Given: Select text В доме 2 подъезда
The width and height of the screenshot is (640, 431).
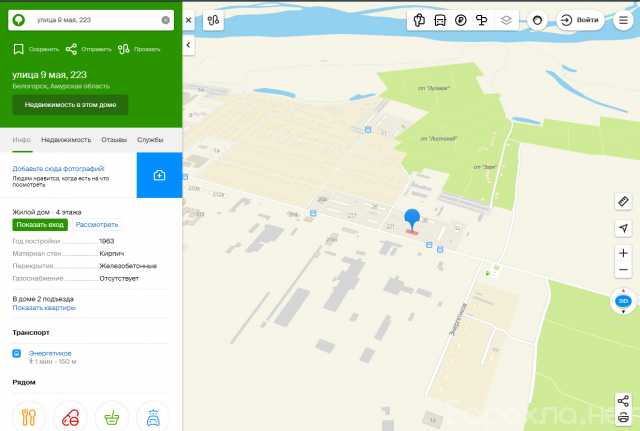Looking at the screenshot, I should click(43, 299).
